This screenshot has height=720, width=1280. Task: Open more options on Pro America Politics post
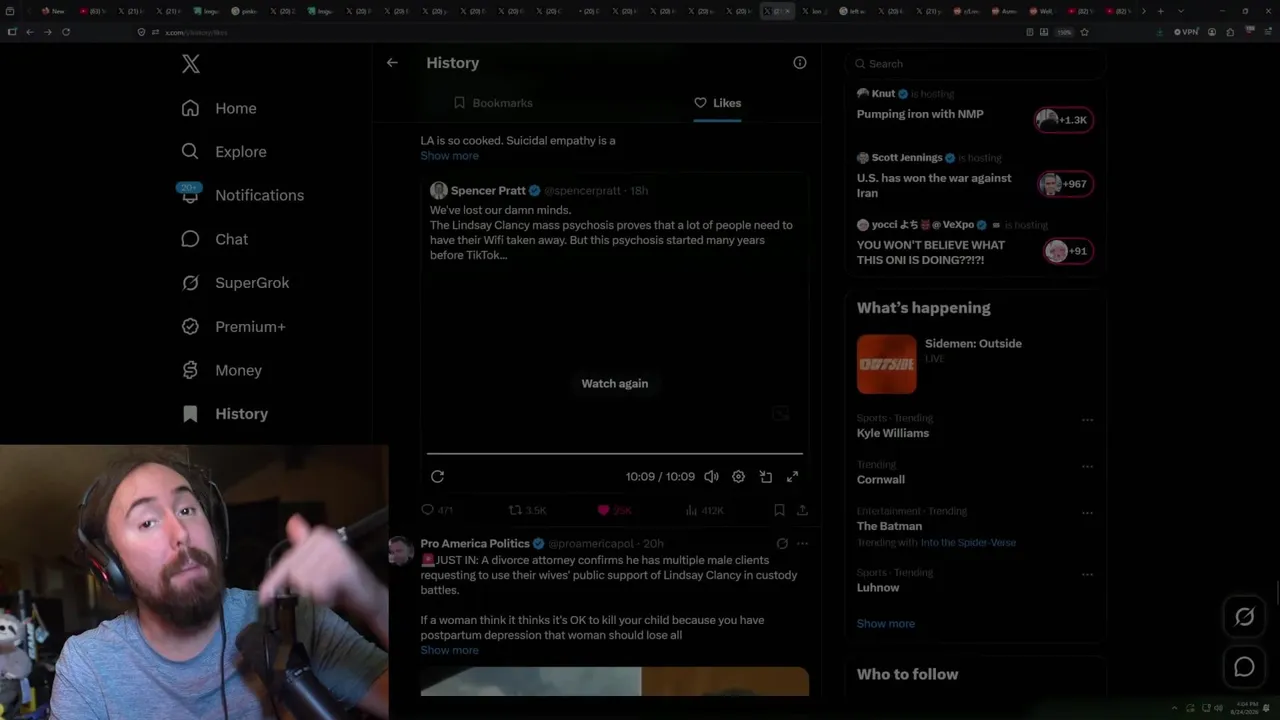[x=802, y=544]
